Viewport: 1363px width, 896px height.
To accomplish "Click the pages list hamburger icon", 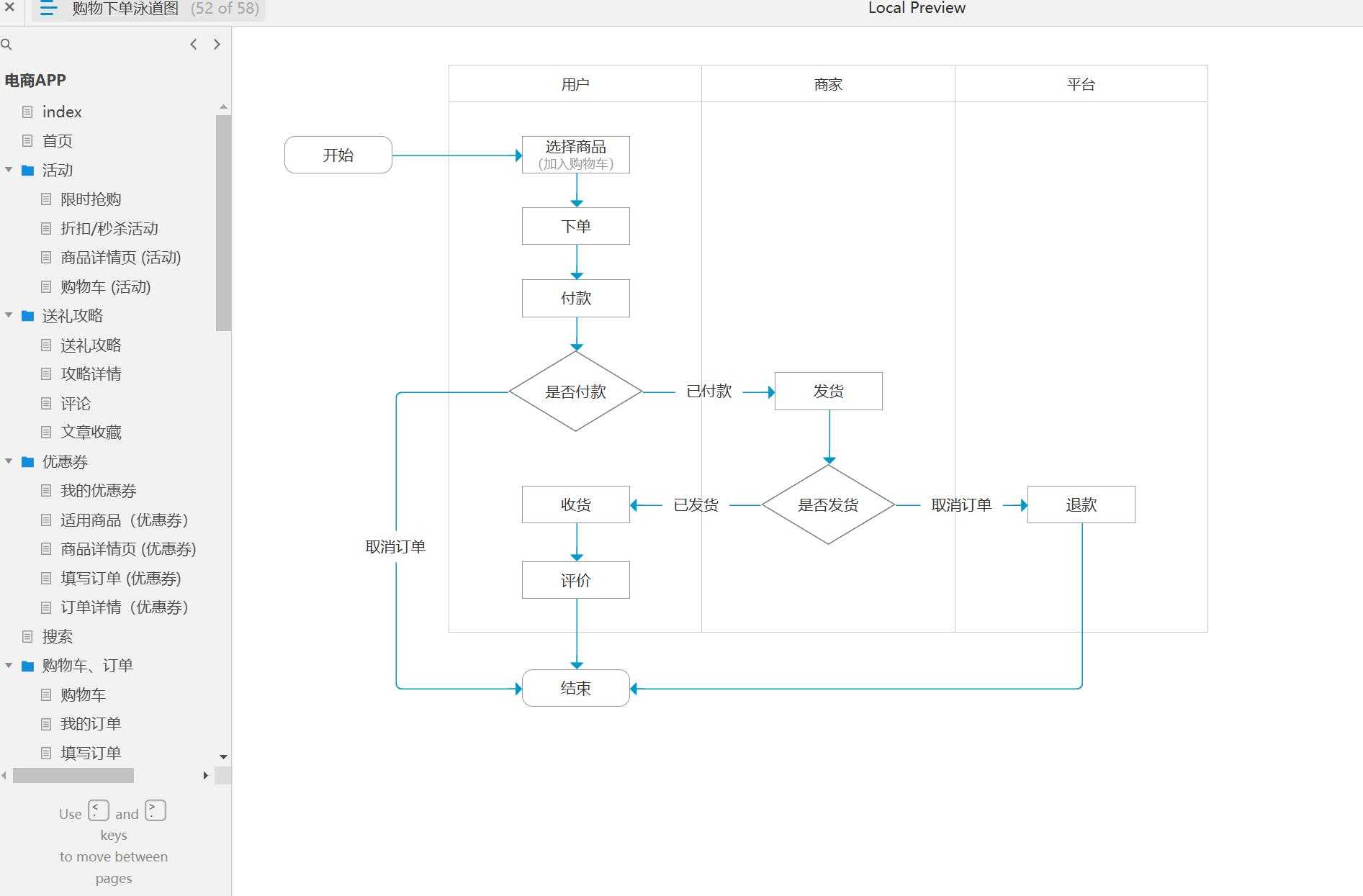I will (x=48, y=9).
